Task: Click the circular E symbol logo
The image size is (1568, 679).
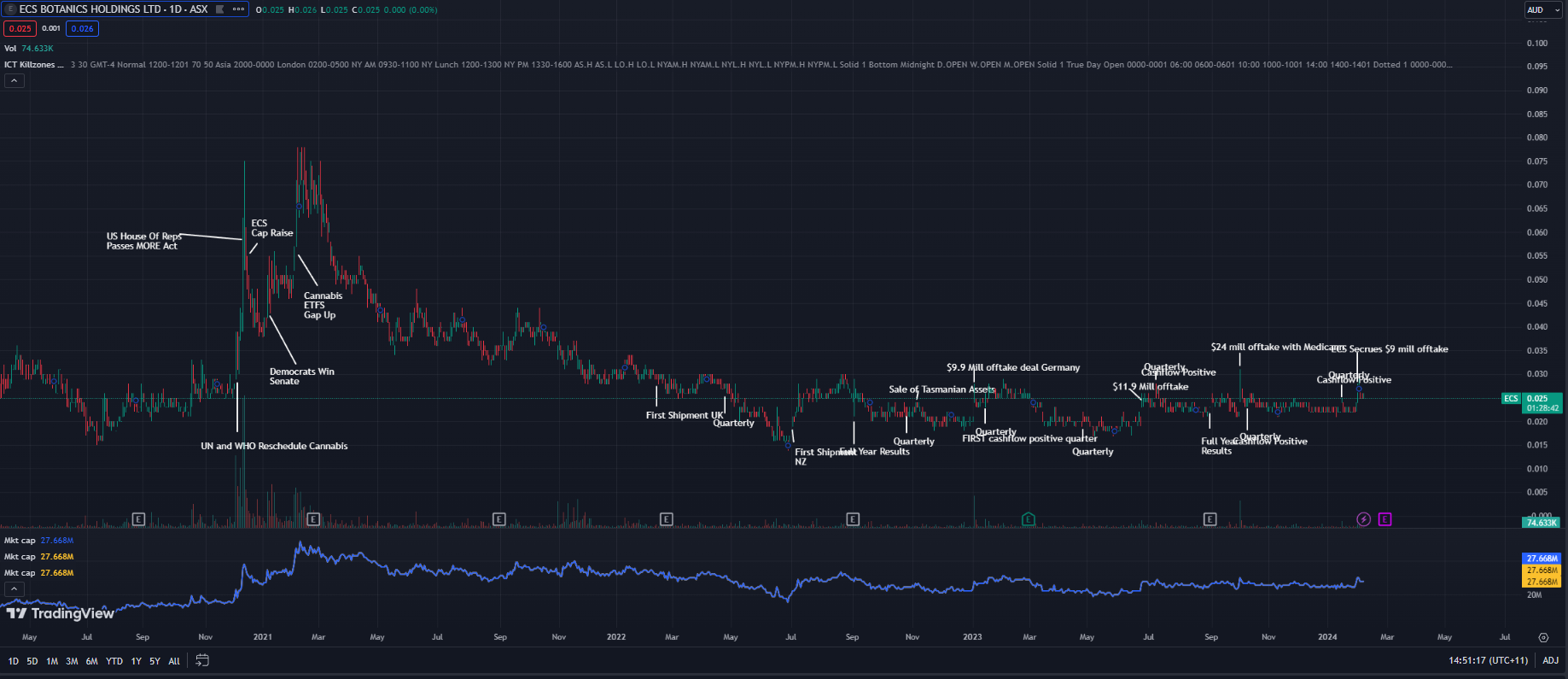Action: (x=10, y=9)
